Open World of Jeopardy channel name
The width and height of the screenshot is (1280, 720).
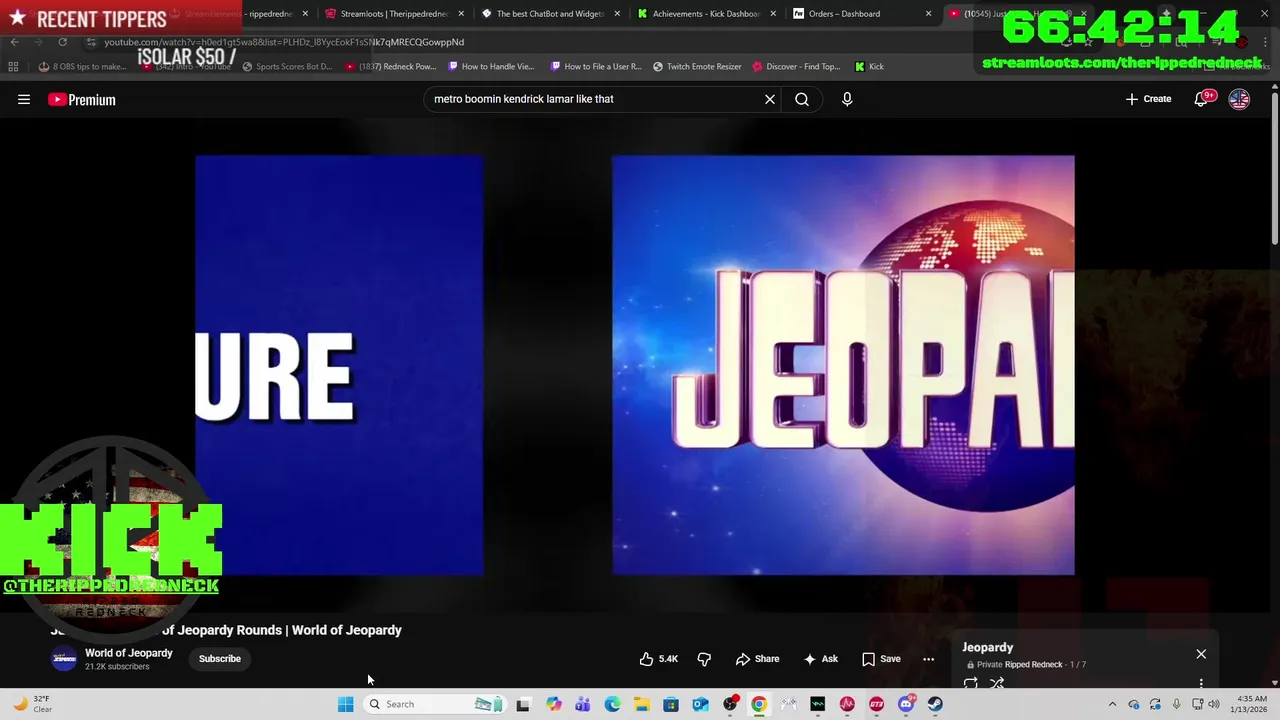pyautogui.click(x=129, y=653)
